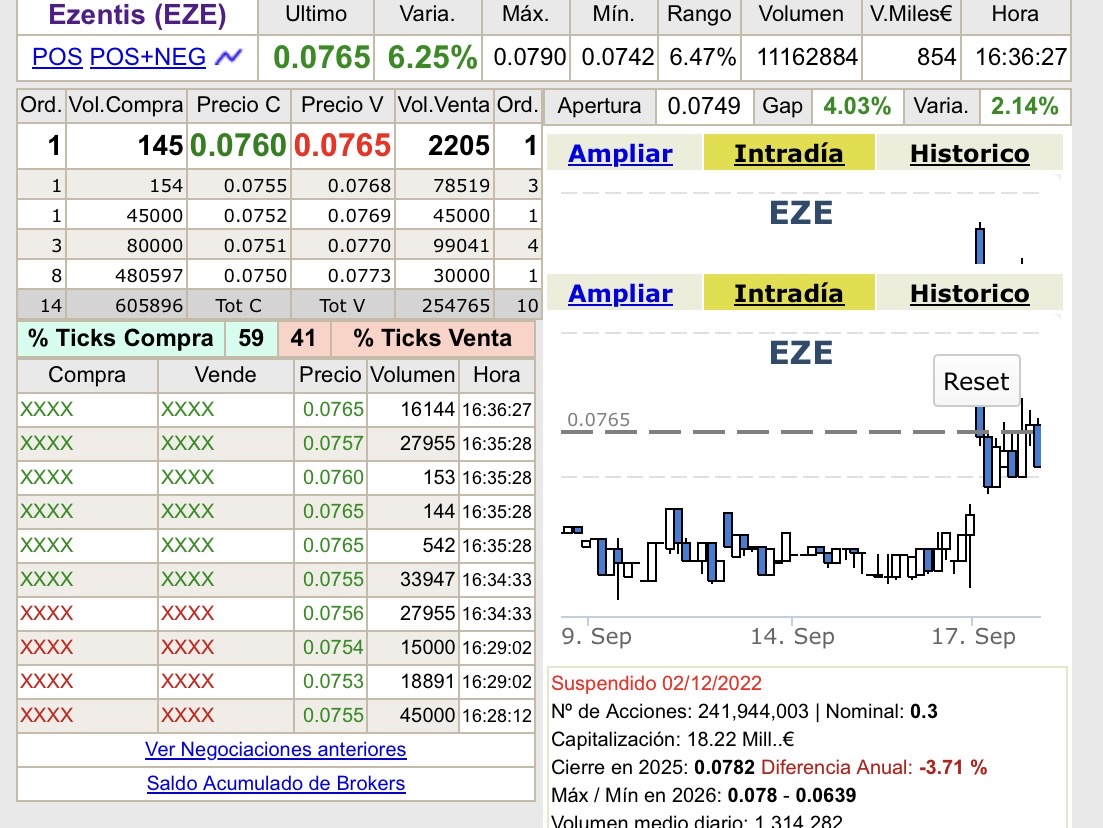Click the trade volume 542
1103x828 pixels.
pyautogui.click(x=439, y=545)
